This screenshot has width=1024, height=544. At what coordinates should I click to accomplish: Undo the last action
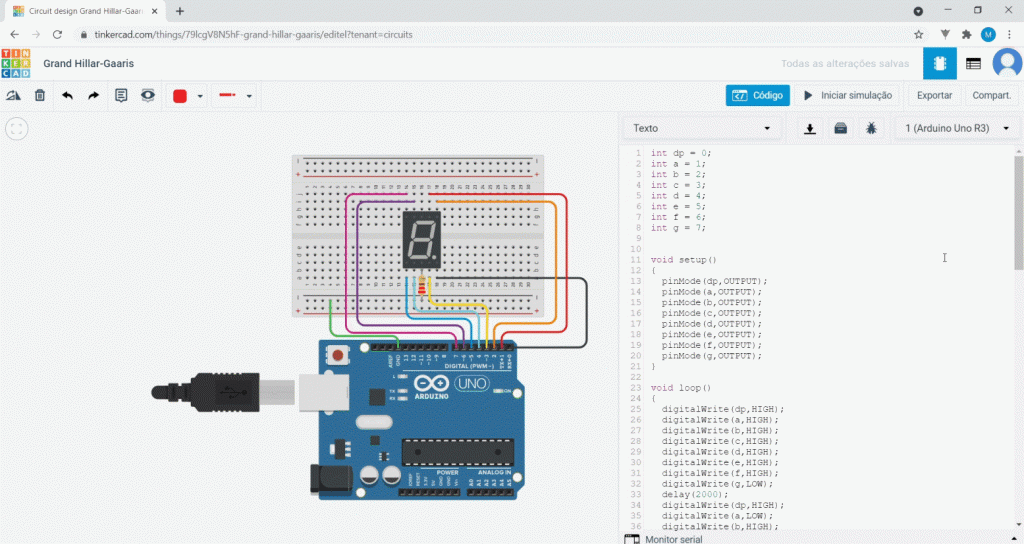67,96
